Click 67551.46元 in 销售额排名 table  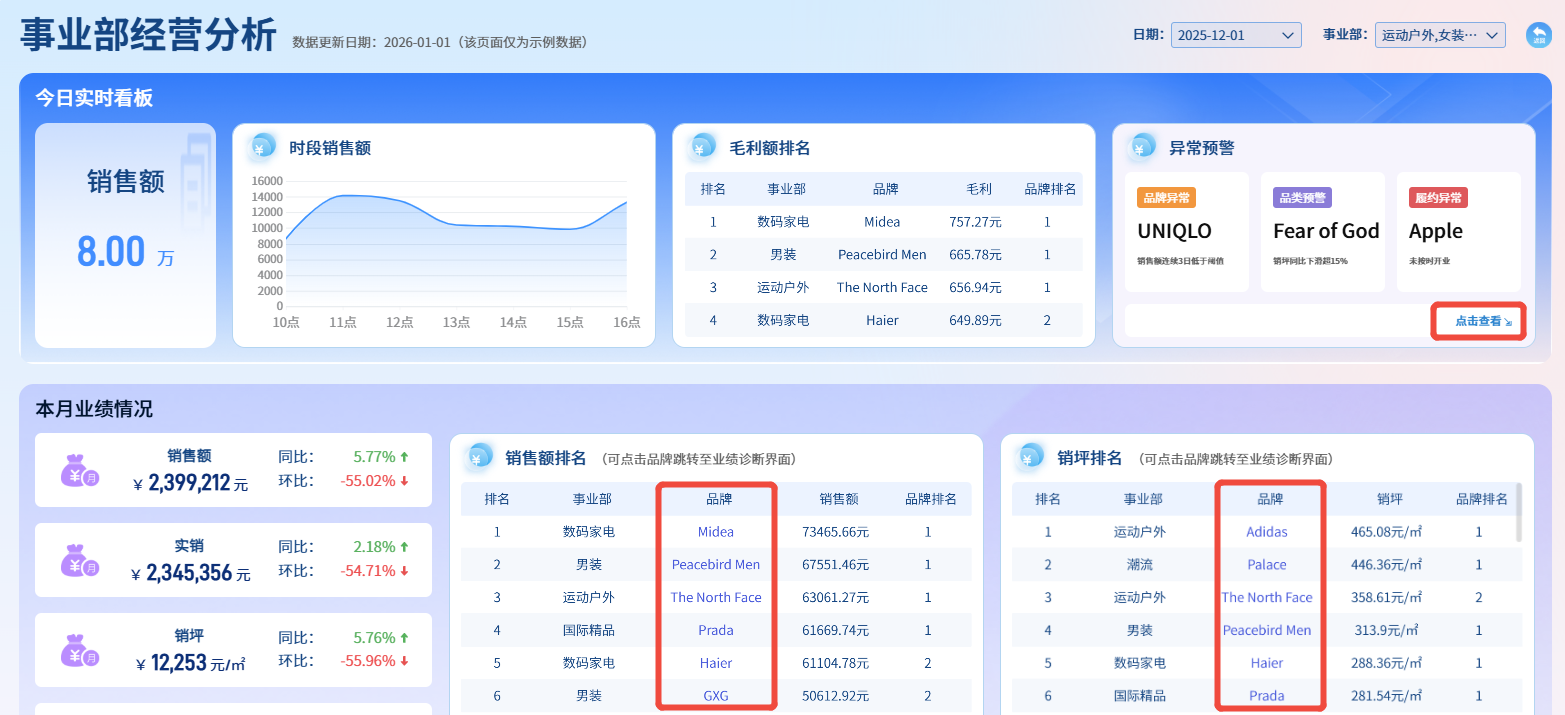pos(836,565)
